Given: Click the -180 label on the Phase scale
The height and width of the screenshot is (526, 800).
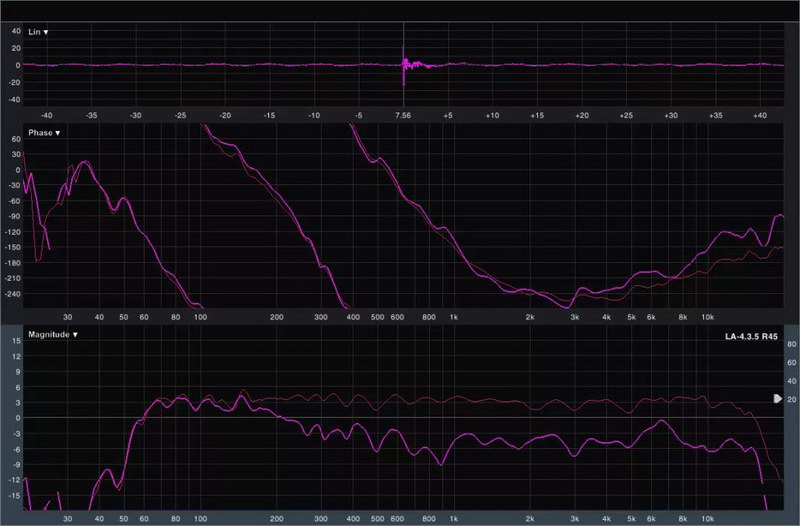Looking at the screenshot, I should 13,263.
